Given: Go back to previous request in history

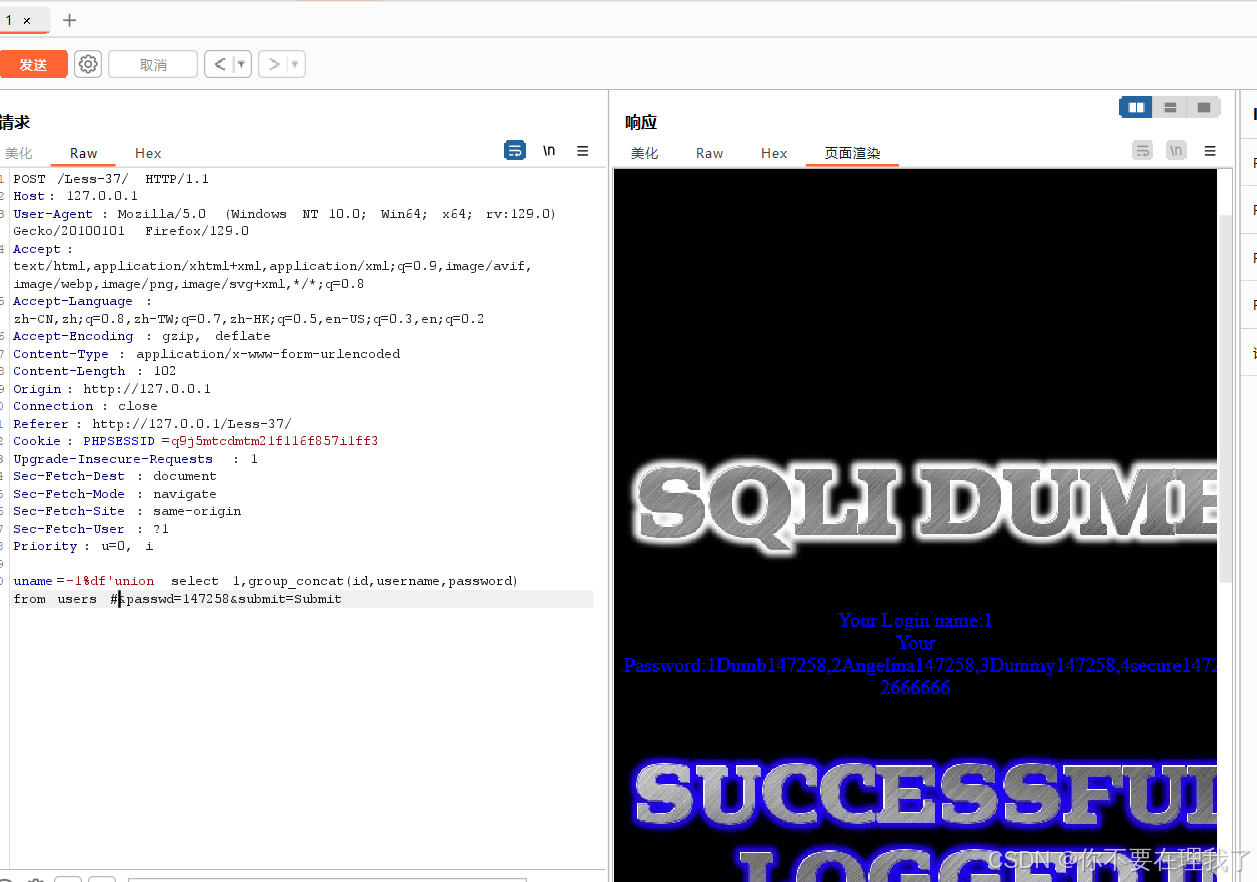Looking at the screenshot, I should click(220, 64).
